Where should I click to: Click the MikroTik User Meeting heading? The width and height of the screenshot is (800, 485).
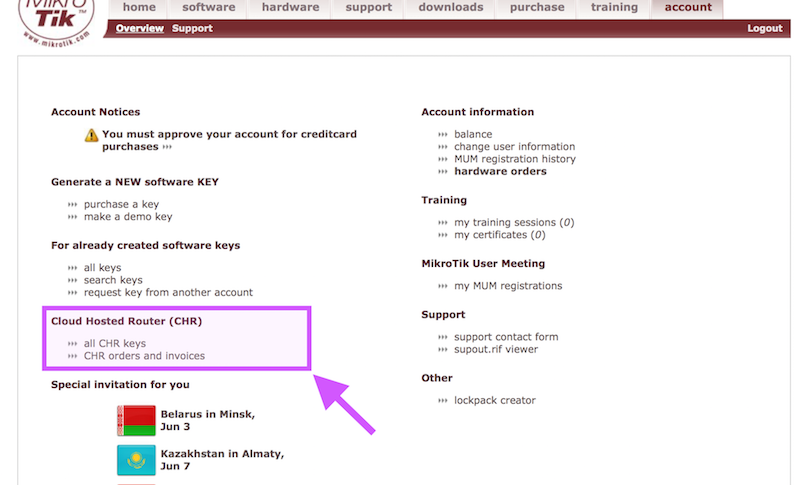pos(483,264)
